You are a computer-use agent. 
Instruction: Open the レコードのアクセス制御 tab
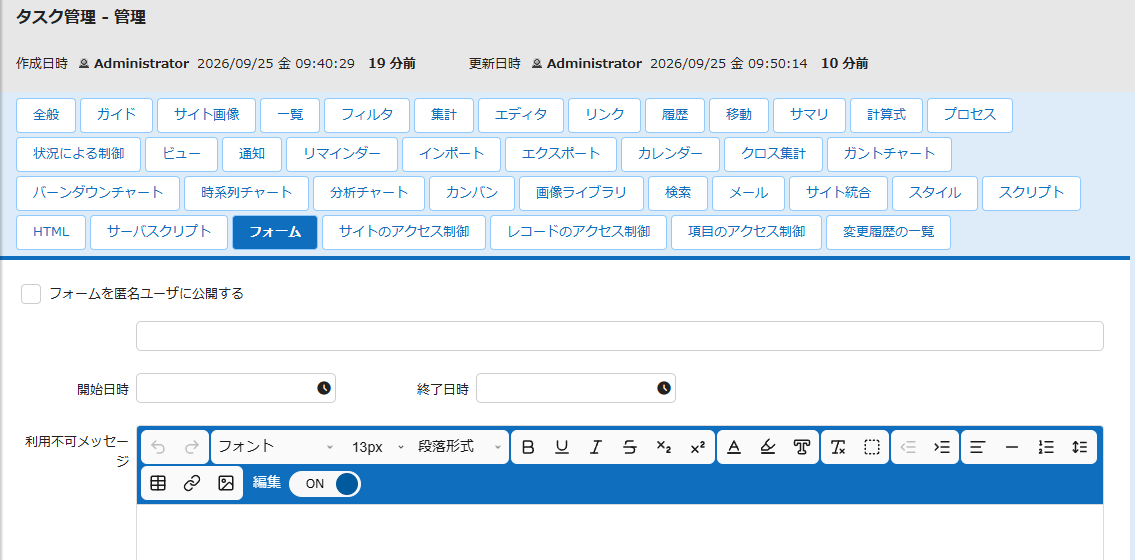click(x=578, y=232)
